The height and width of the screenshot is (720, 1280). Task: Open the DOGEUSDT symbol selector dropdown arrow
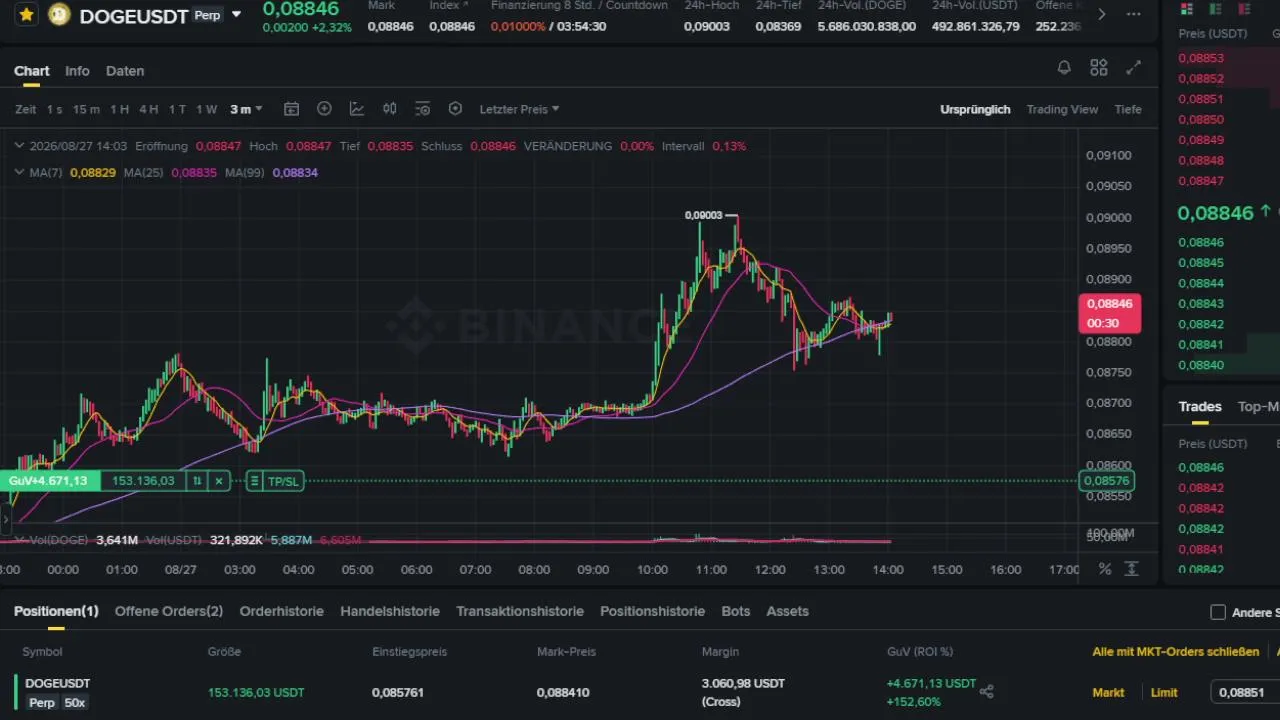coord(236,15)
